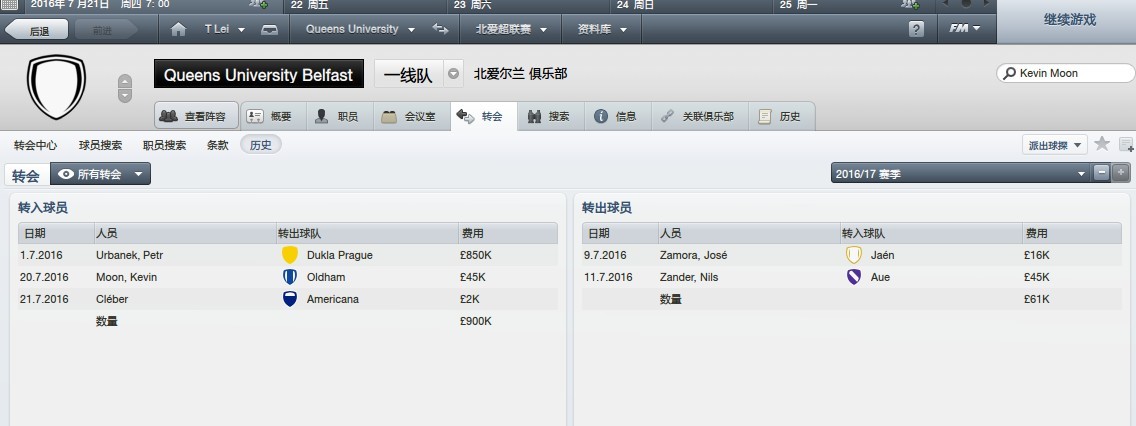This screenshot has width=1136, height=426.
Task: Open the 所有转会 filter dropdown
Action: 101,174
